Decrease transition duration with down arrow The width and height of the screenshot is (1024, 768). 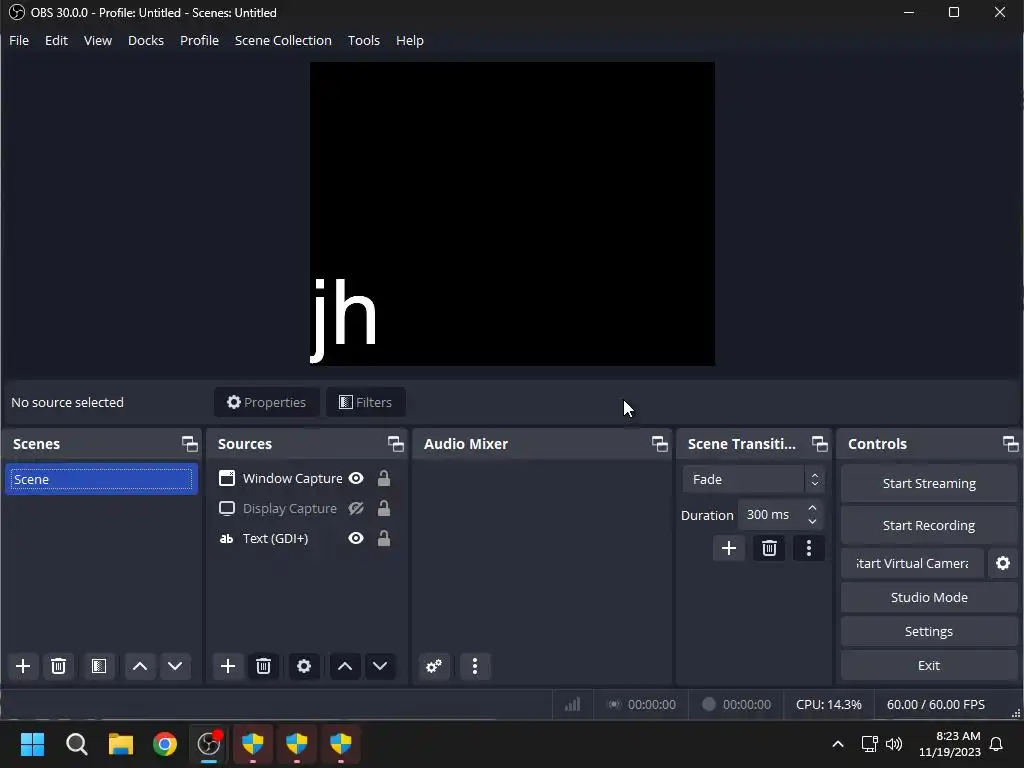[812, 521]
